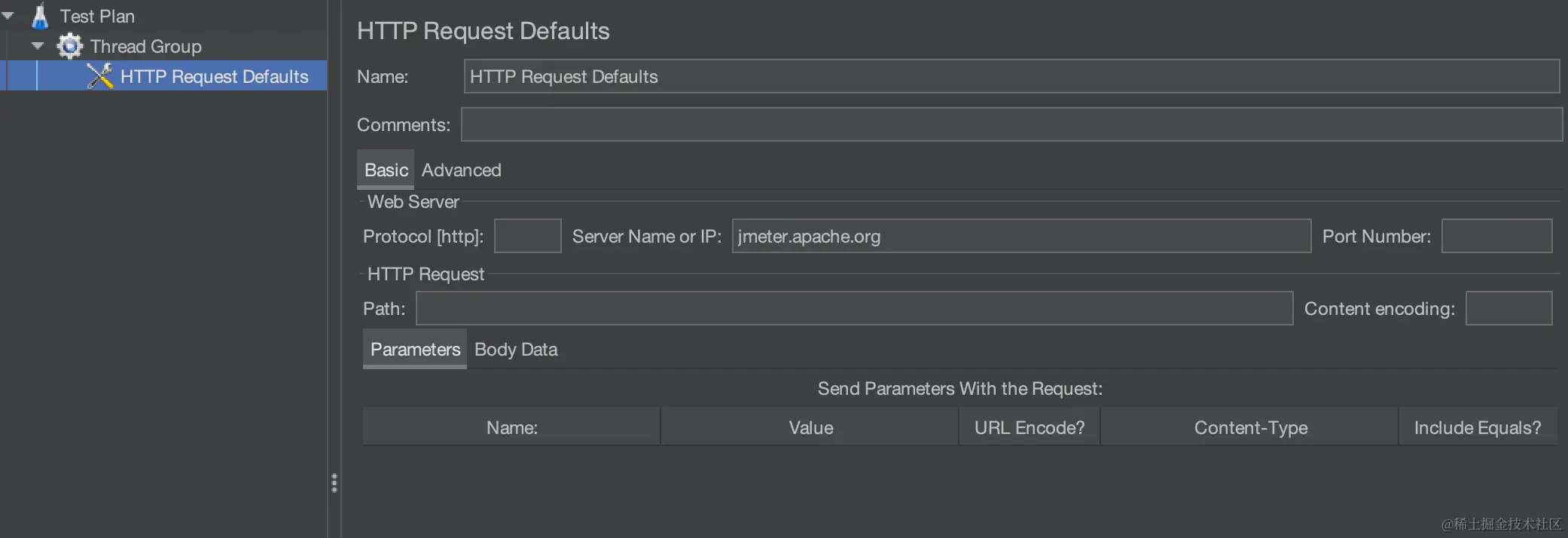Click the URL Encode? column header
The image size is (1568, 538).
1030,427
